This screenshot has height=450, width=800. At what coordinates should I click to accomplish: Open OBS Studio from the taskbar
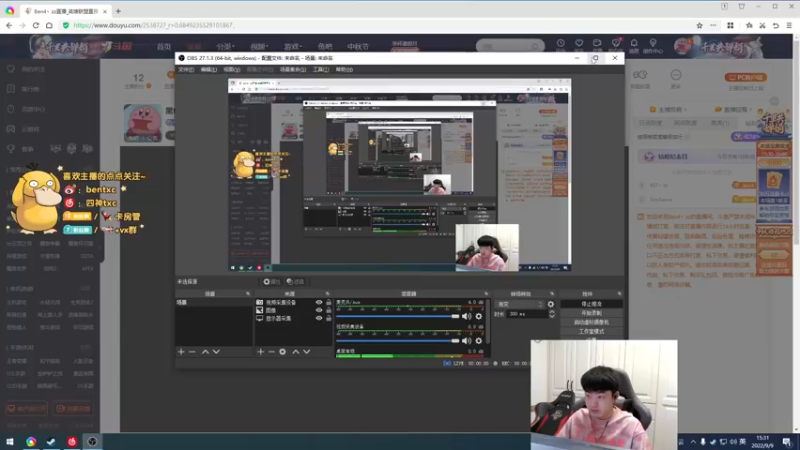point(92,441)
